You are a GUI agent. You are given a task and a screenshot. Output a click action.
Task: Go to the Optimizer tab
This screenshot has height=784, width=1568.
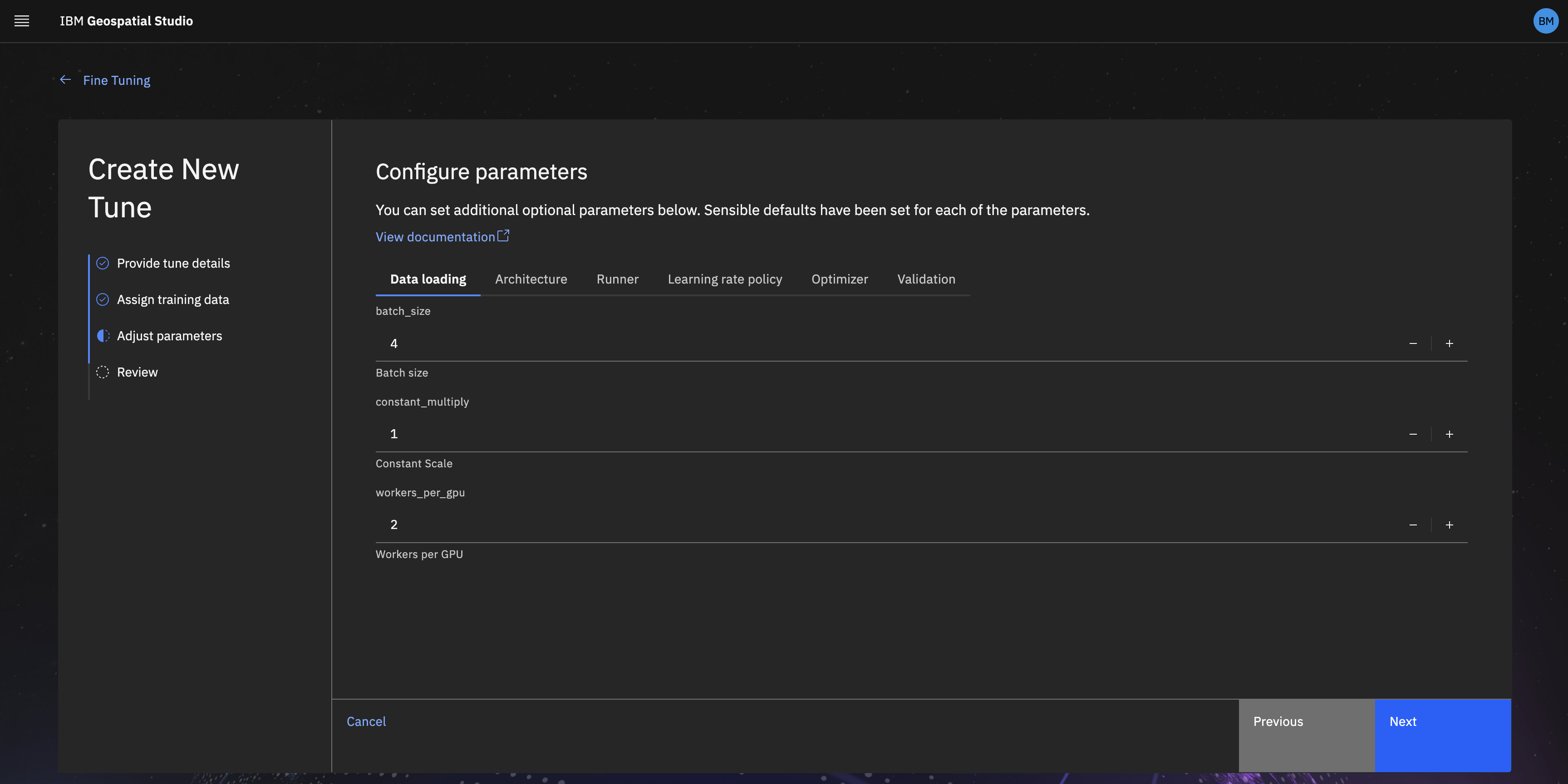(840, 279)
